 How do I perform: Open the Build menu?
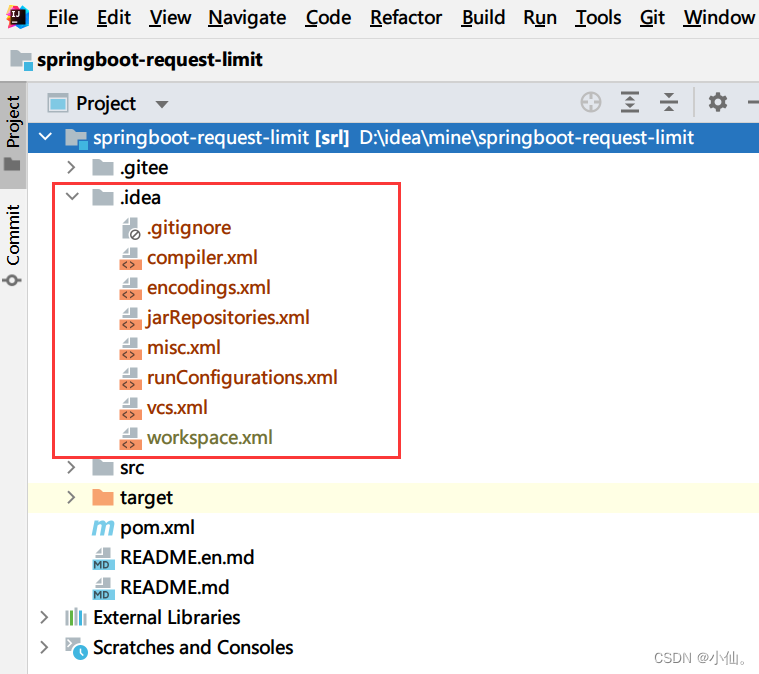click(483, 18)
